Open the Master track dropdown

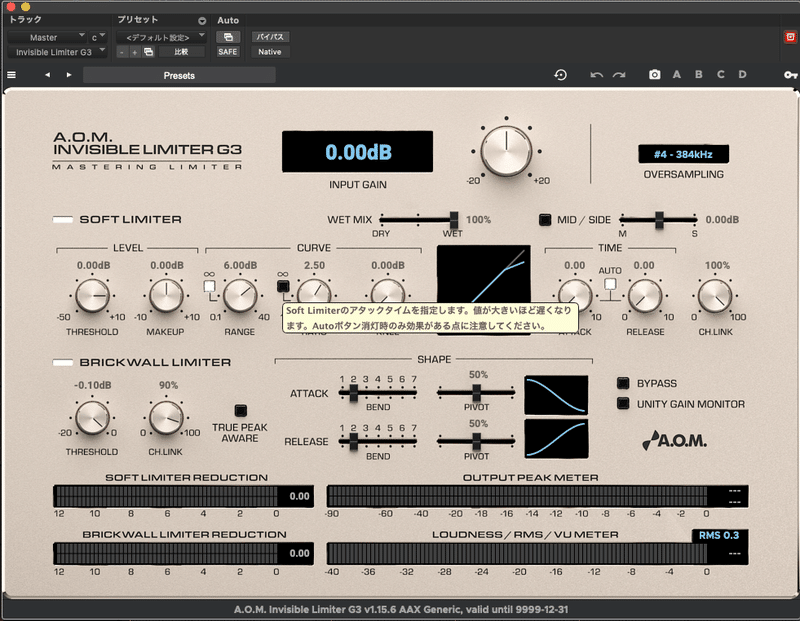point(46,37)
